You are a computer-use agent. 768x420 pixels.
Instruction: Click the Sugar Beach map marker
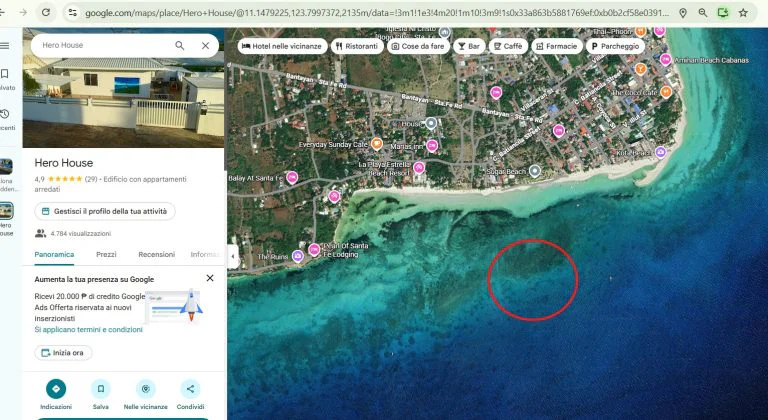tap(535, 171)
